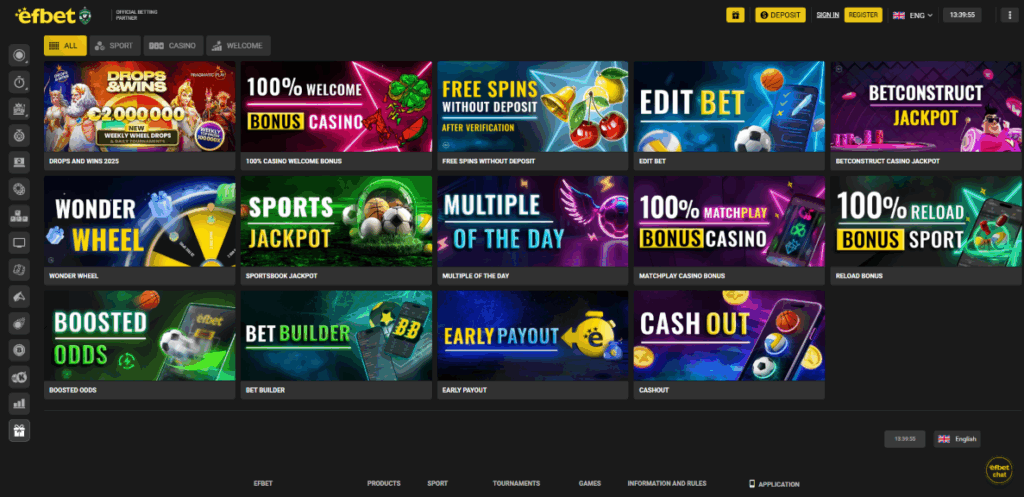Switch to the CASINO promotions tab
This screenshot has width=1024, height=497.
point(172,46)
